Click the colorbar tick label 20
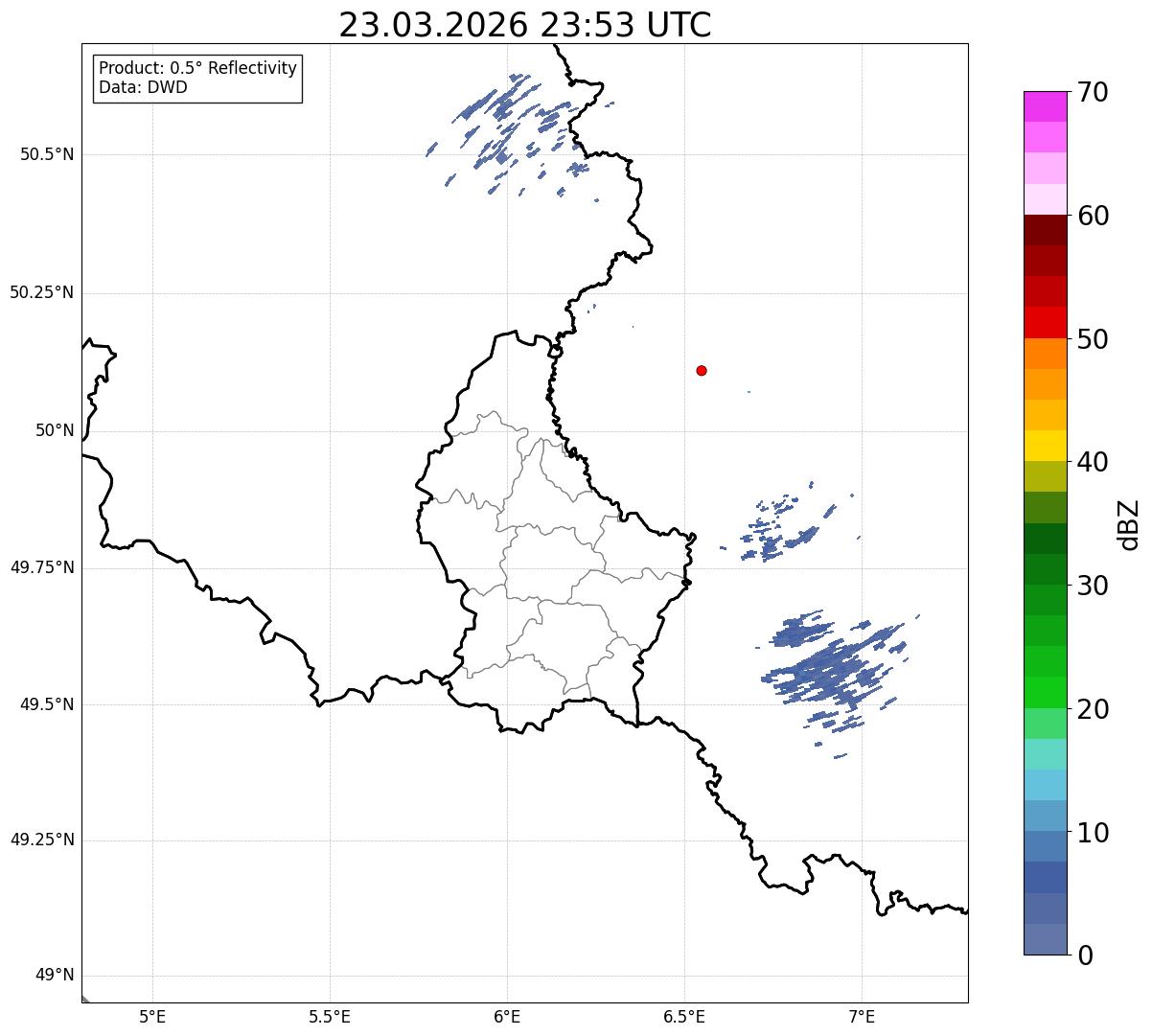Viewport: 1152px width, 1036px height. 1094,709
